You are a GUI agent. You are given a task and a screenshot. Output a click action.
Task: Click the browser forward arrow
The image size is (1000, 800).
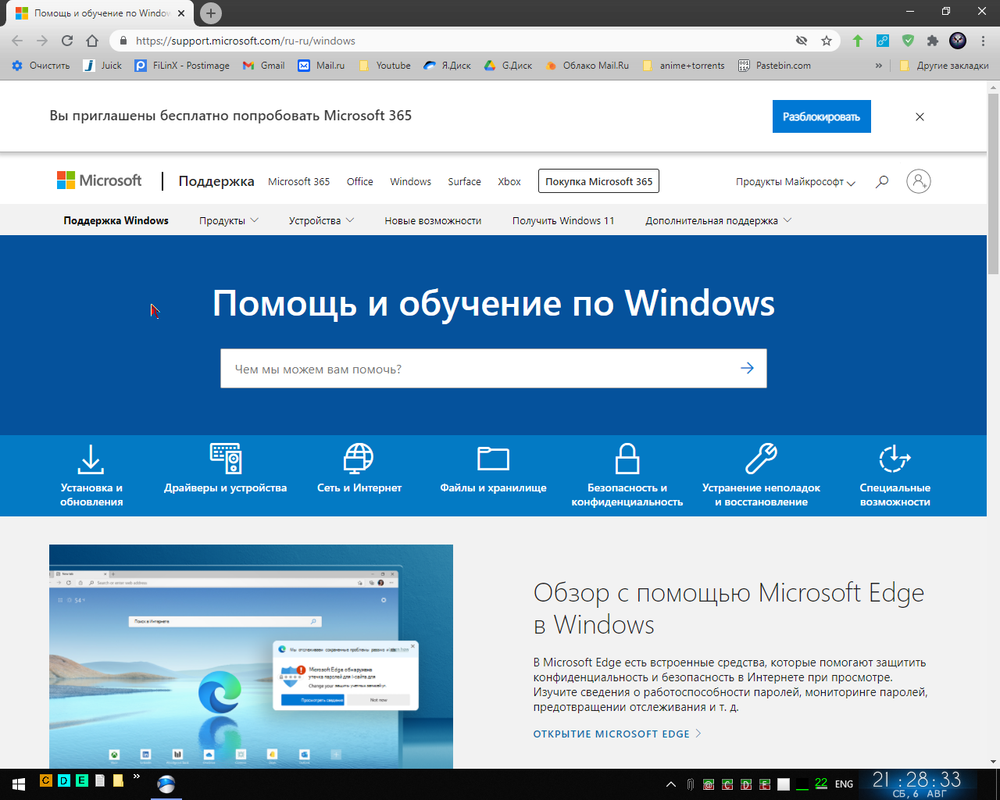(x=42, y=41)
